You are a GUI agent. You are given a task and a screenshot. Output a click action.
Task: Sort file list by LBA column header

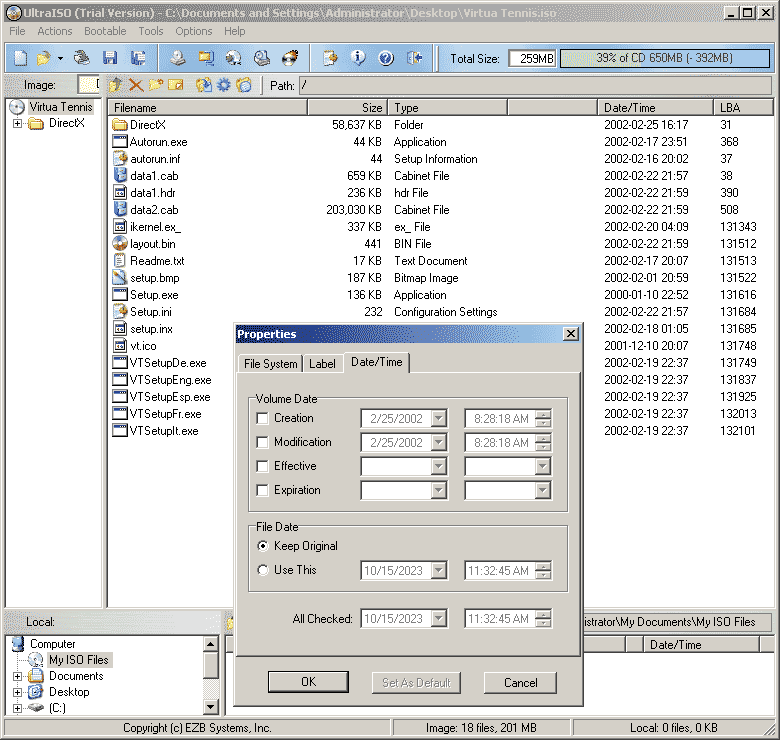coord(743,107)
